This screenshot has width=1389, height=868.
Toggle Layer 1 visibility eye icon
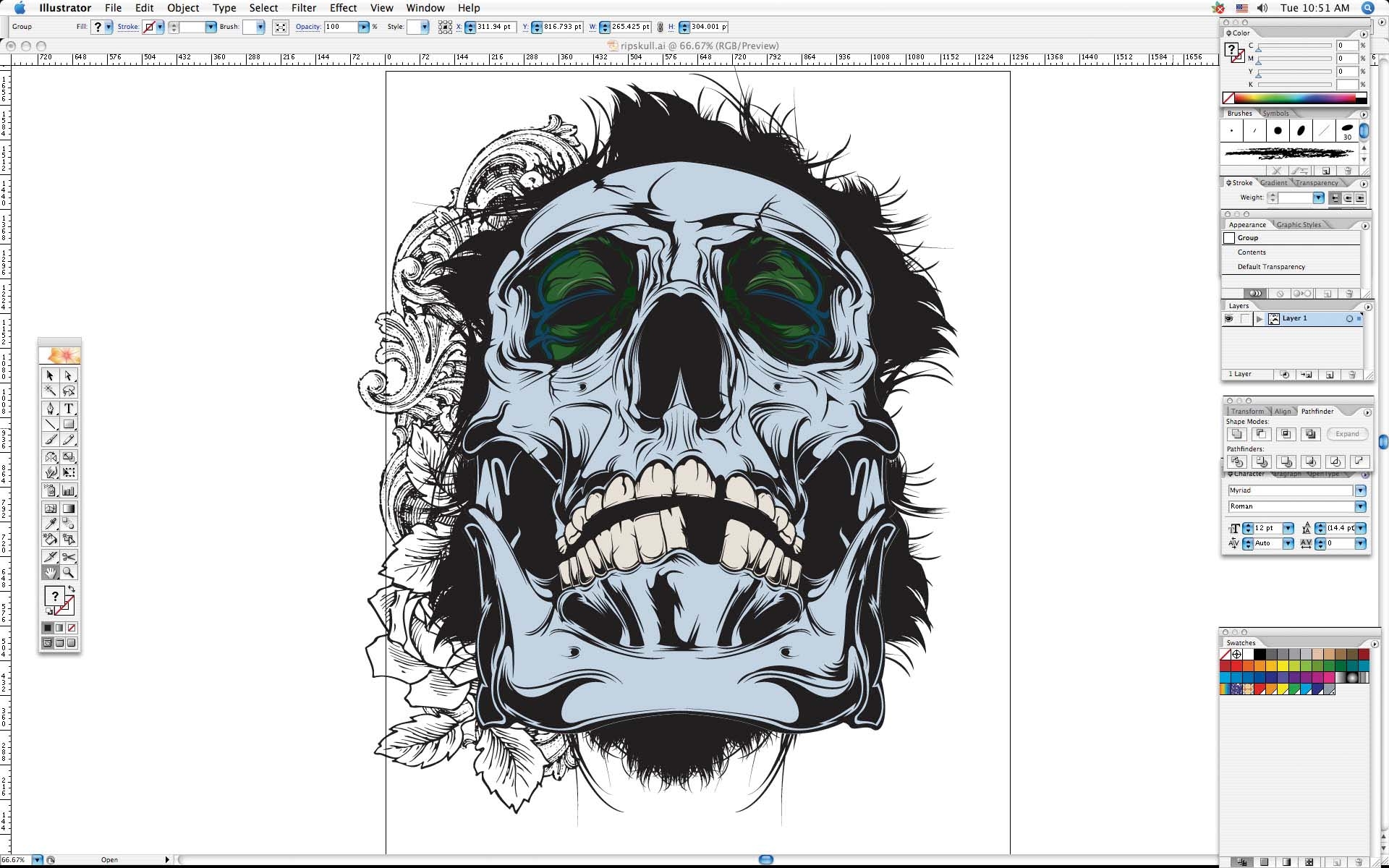1228,319
